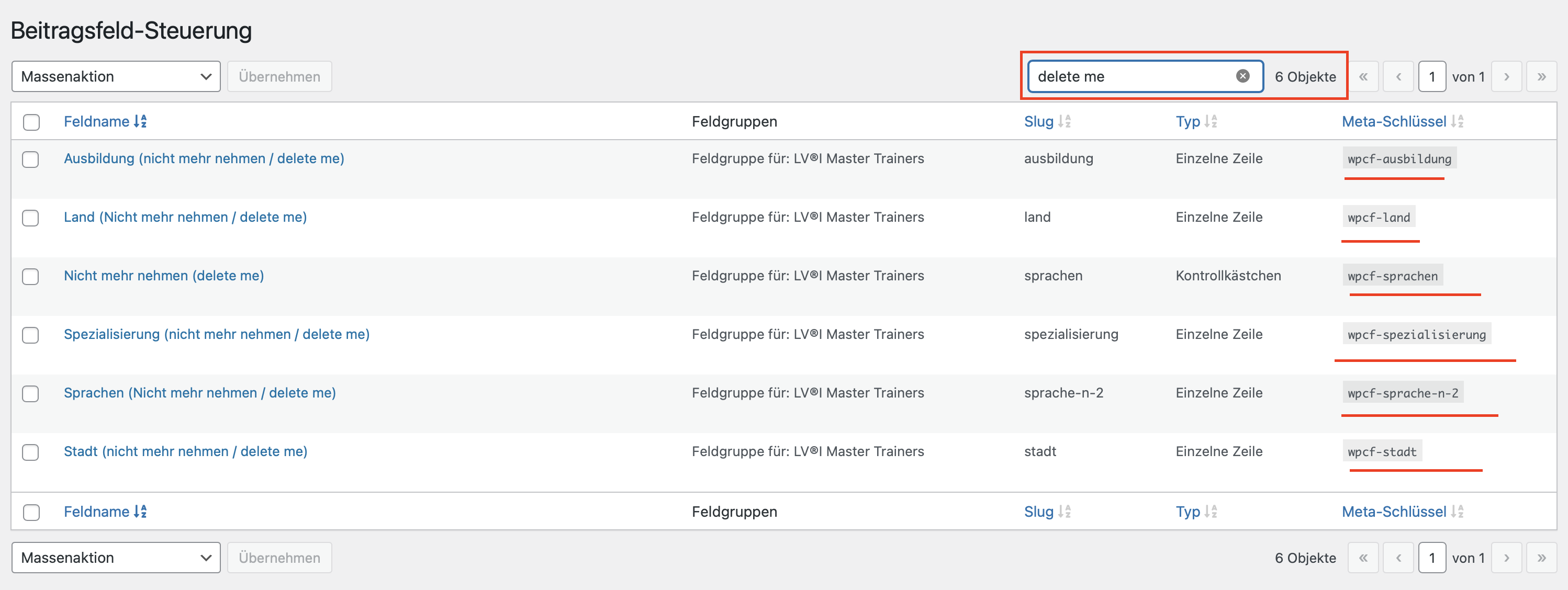This screenshot has height=590, width=1568.
Task: Clear the 'delete me' search field
Action: 1243,76
